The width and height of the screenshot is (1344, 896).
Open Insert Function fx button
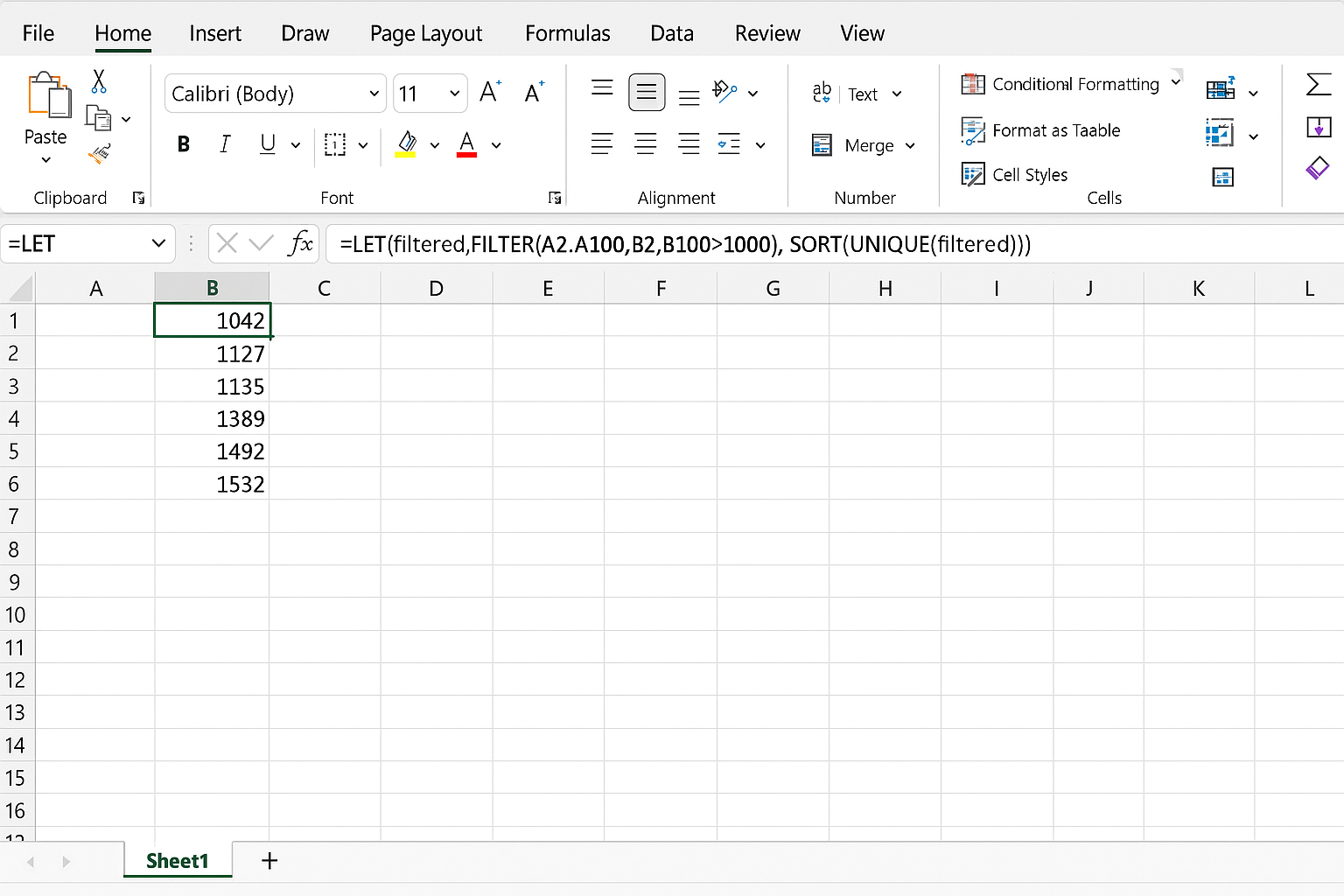300,242
